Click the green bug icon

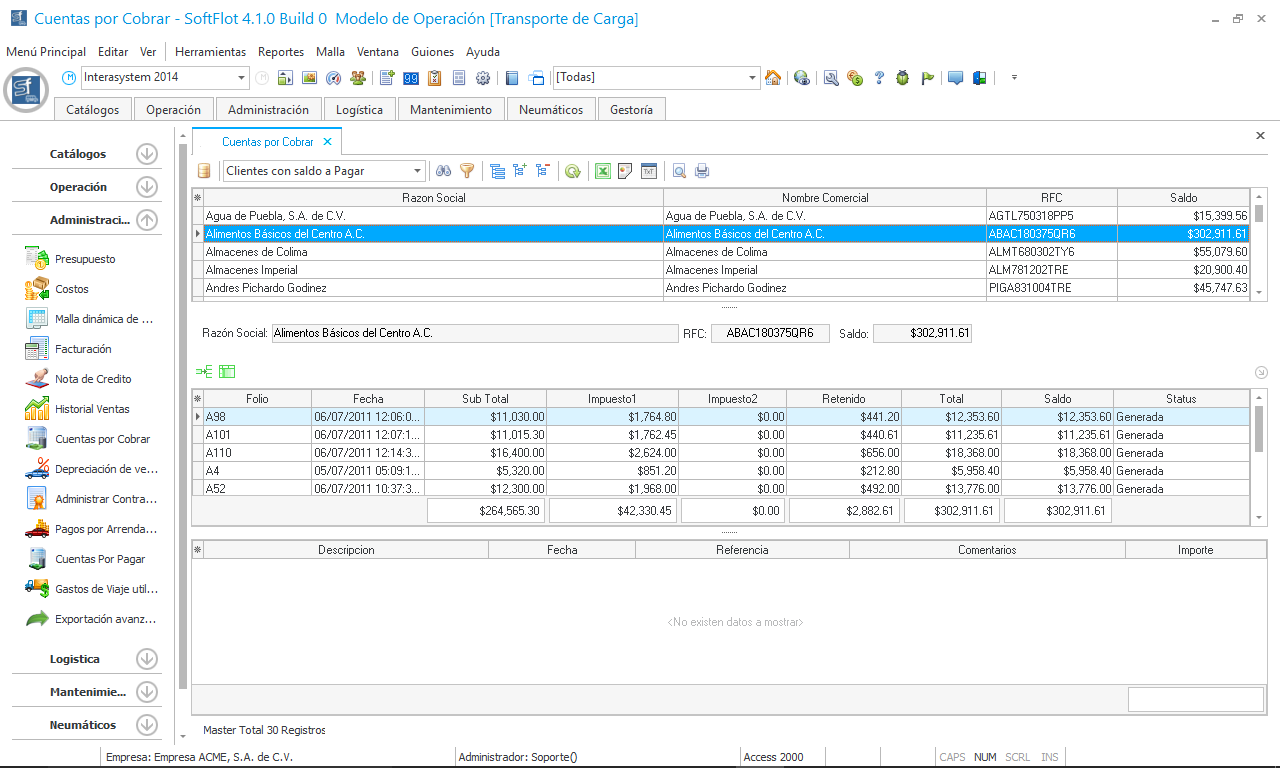pos(903,78)
